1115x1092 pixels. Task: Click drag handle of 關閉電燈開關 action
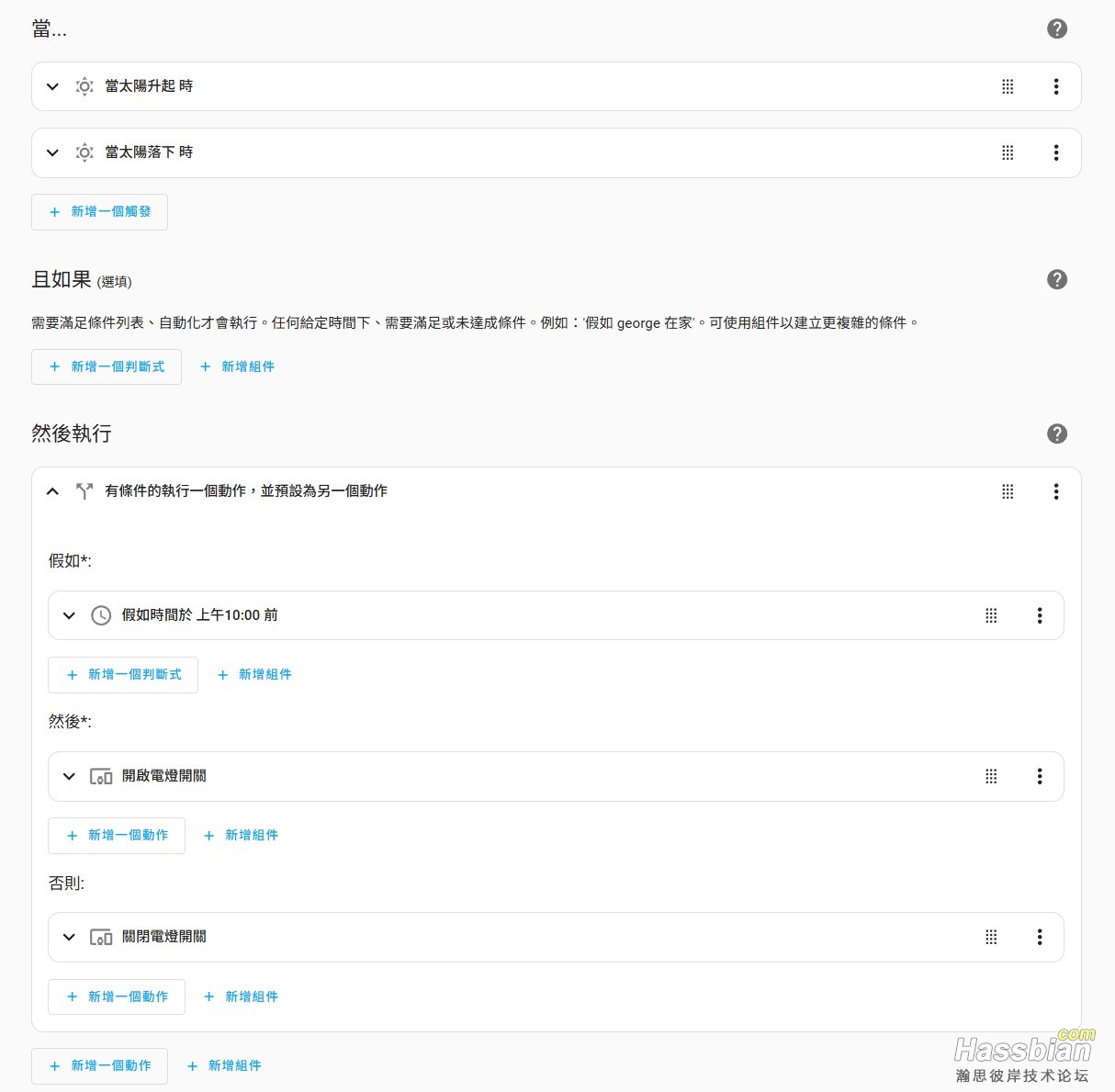[x=991, y=937]
